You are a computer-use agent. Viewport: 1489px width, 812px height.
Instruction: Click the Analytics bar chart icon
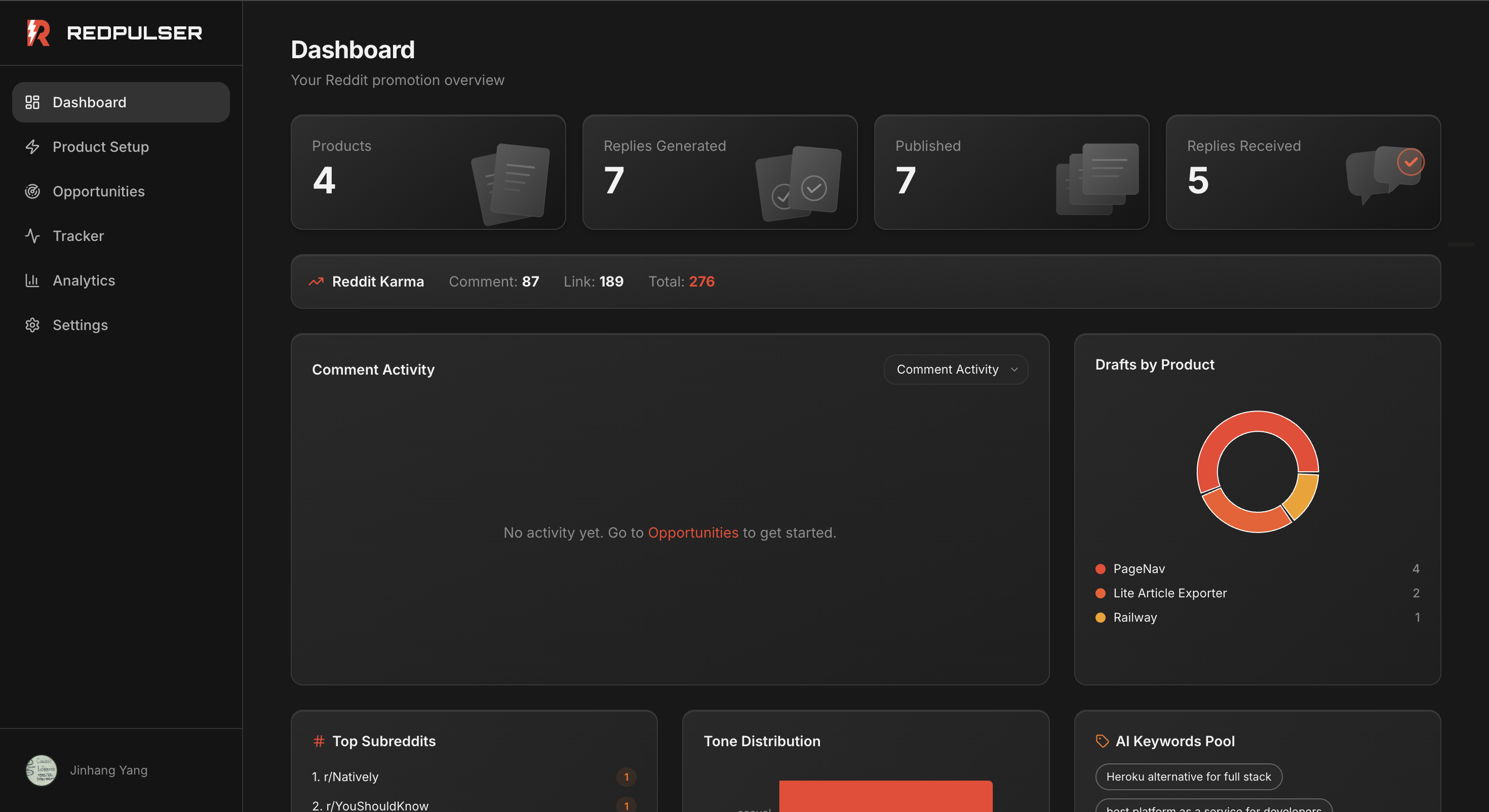(x=32, y=280)
